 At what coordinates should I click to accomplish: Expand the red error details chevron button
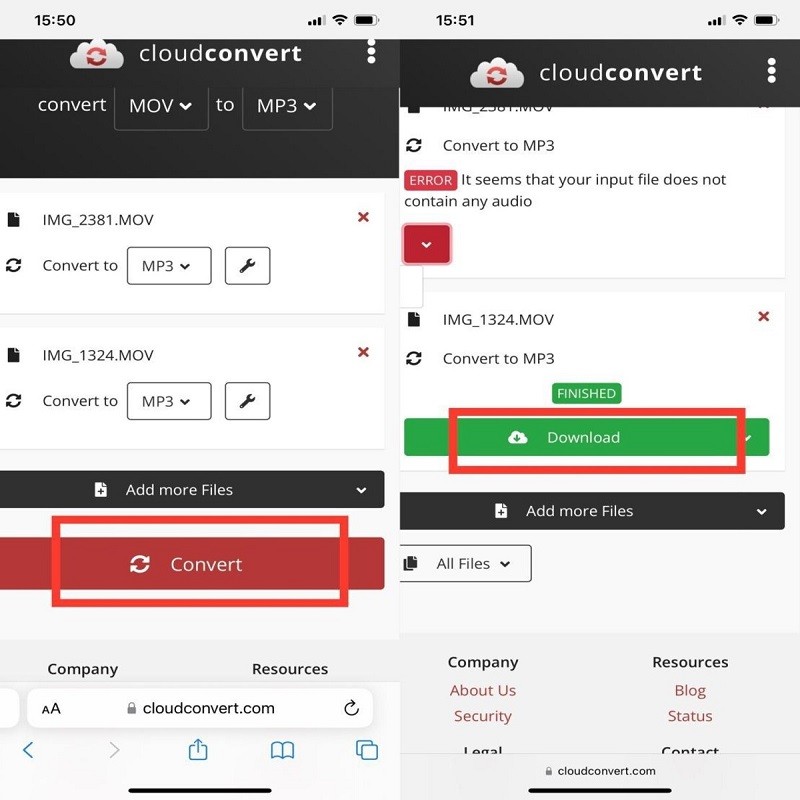[427, 245]
